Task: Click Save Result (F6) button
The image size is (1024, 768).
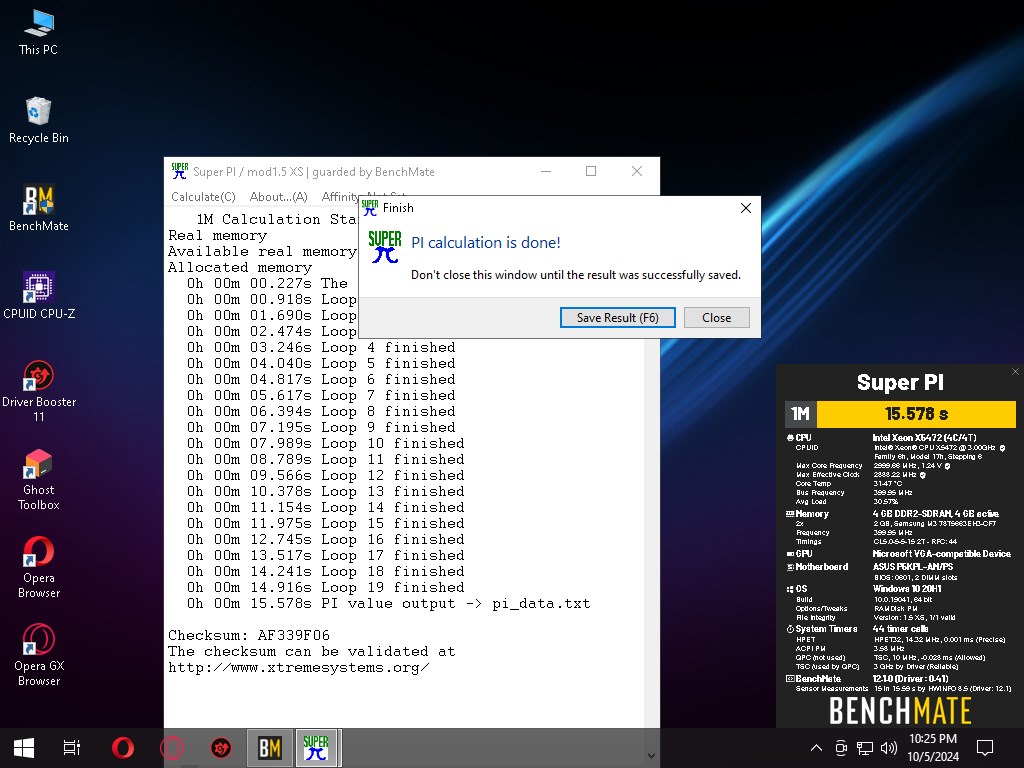Action: pos(617,317)
